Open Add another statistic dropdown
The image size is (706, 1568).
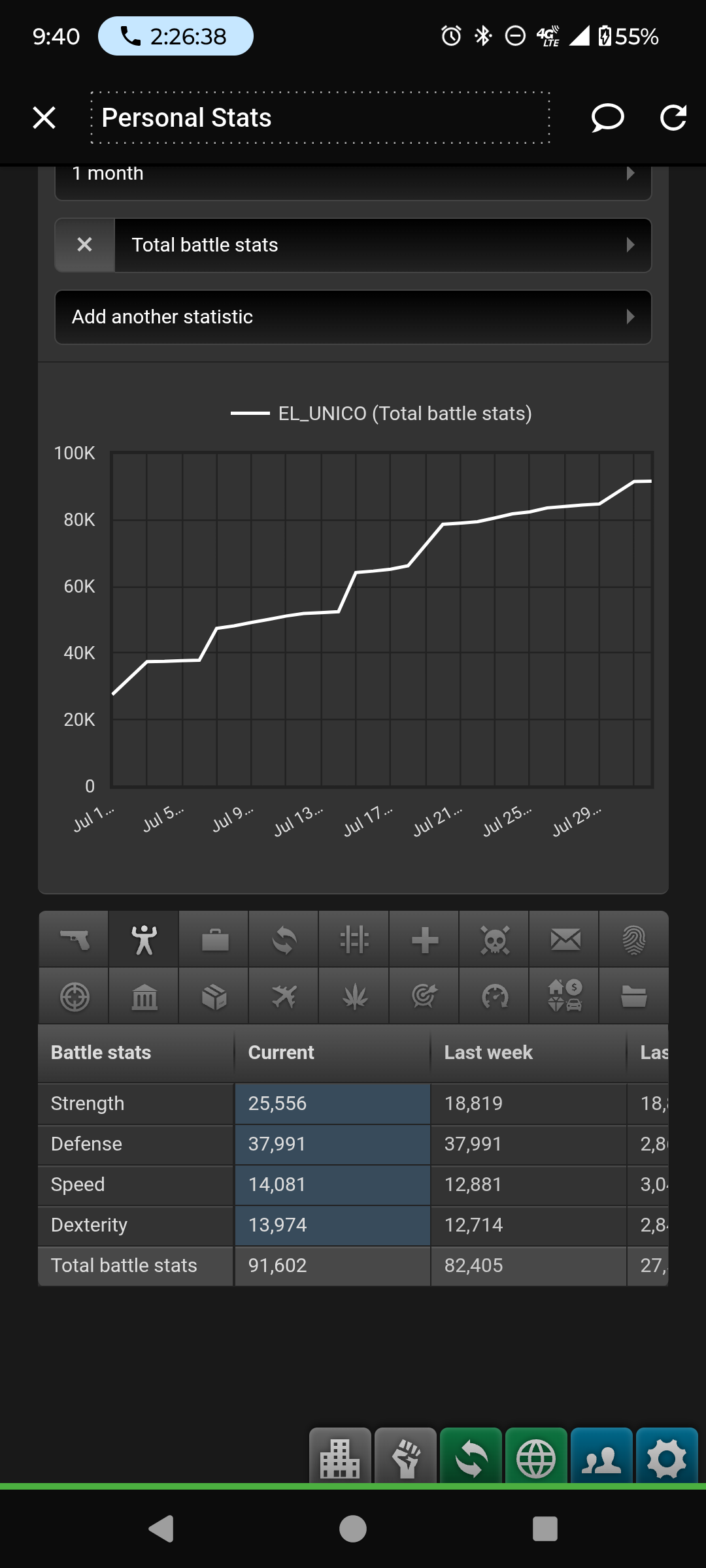(353, 317)
